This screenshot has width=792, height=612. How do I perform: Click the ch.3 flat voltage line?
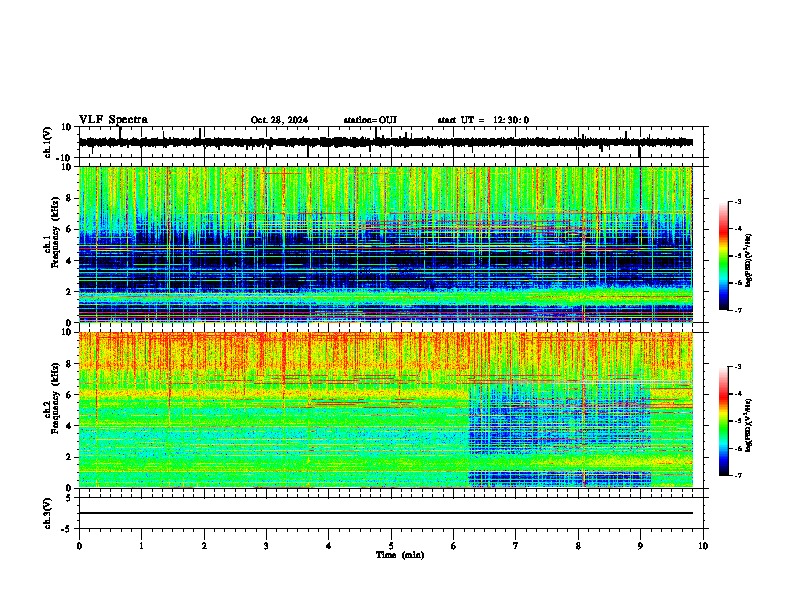pyautogui.click(x=386, y=513)
